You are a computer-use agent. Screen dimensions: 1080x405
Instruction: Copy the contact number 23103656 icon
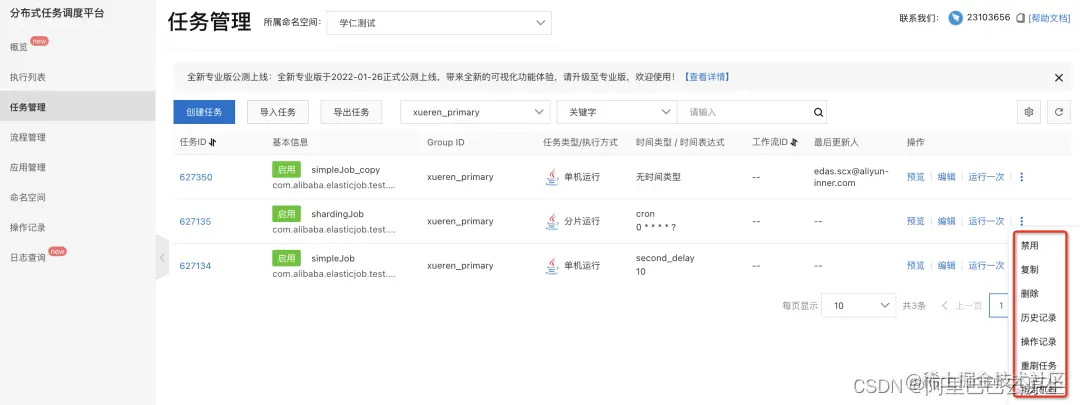tap(1021, 18)
